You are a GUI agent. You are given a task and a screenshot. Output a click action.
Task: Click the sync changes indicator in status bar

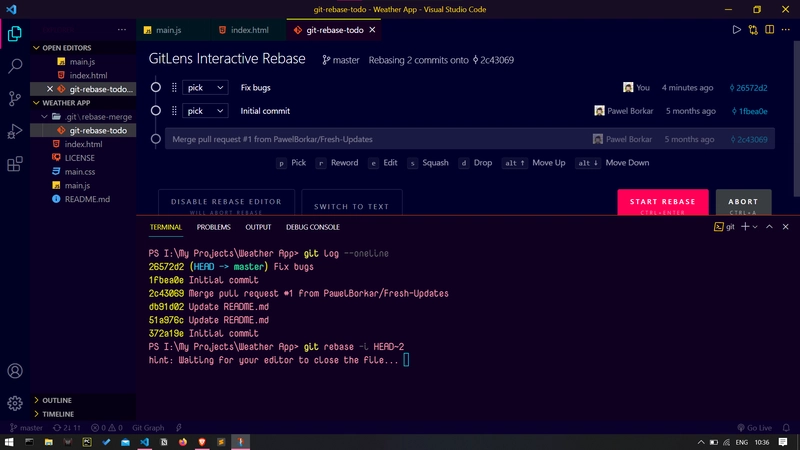[67, 428]
